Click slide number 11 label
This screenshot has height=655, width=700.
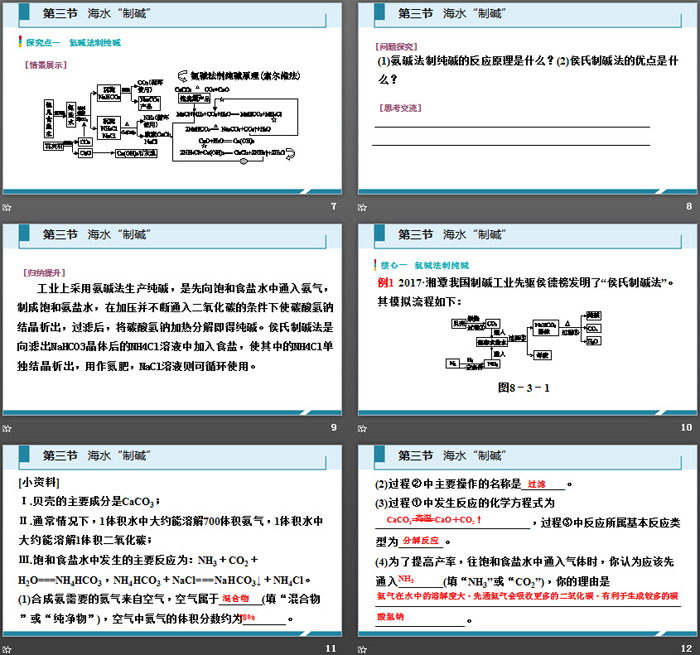(331, 648)
